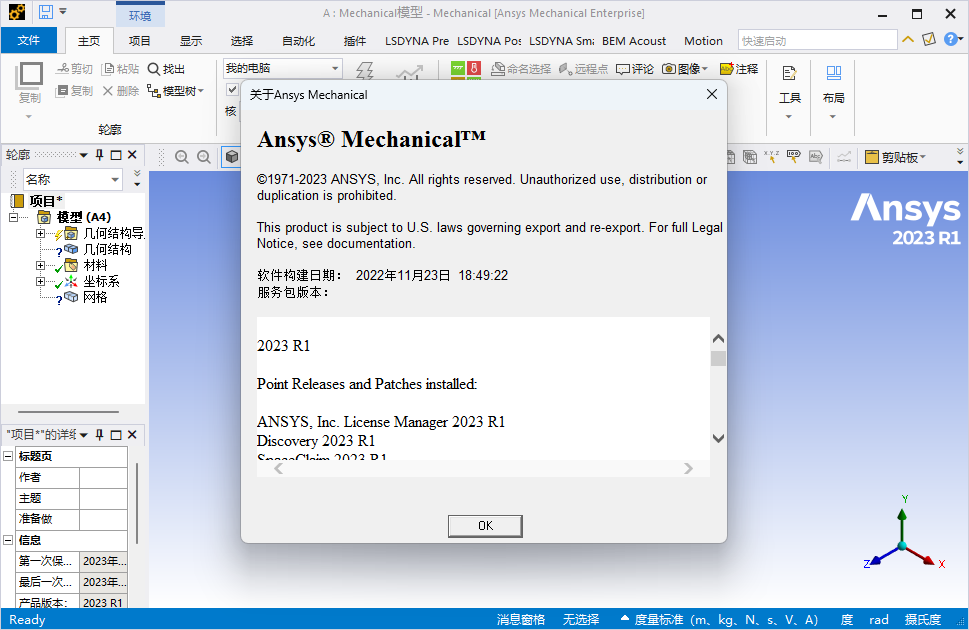Open the LSDYNA Pre ribbon tab

click(417, 41)
